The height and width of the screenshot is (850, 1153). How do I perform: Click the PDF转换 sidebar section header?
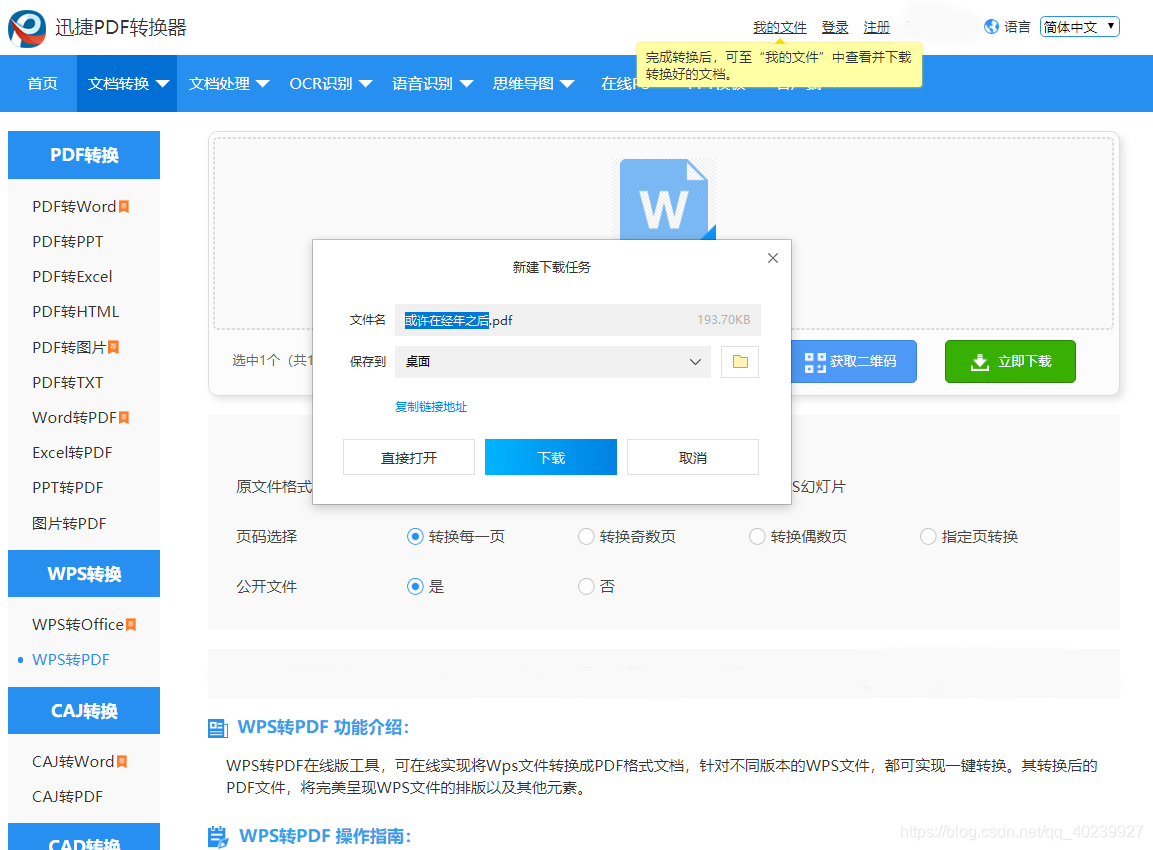point(84,155)
